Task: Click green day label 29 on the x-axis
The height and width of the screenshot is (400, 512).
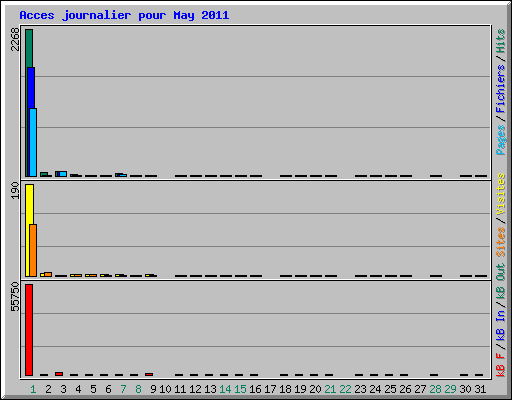Action: coord(450,389)
